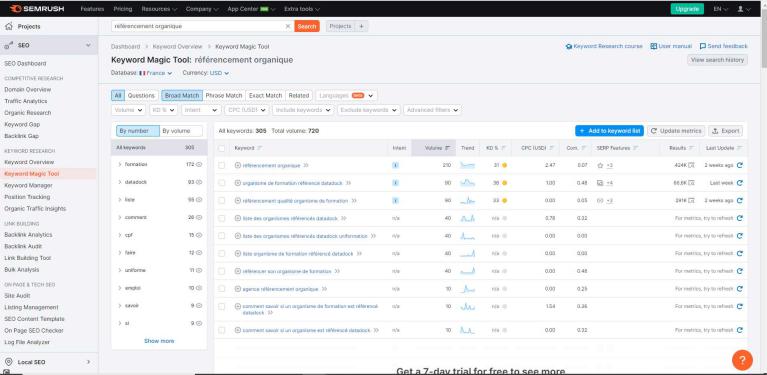The image size is (767, 375).
Task: View SERP icon in 66.8K results cell
Action: pyautogui.click(x=691, y=183)
